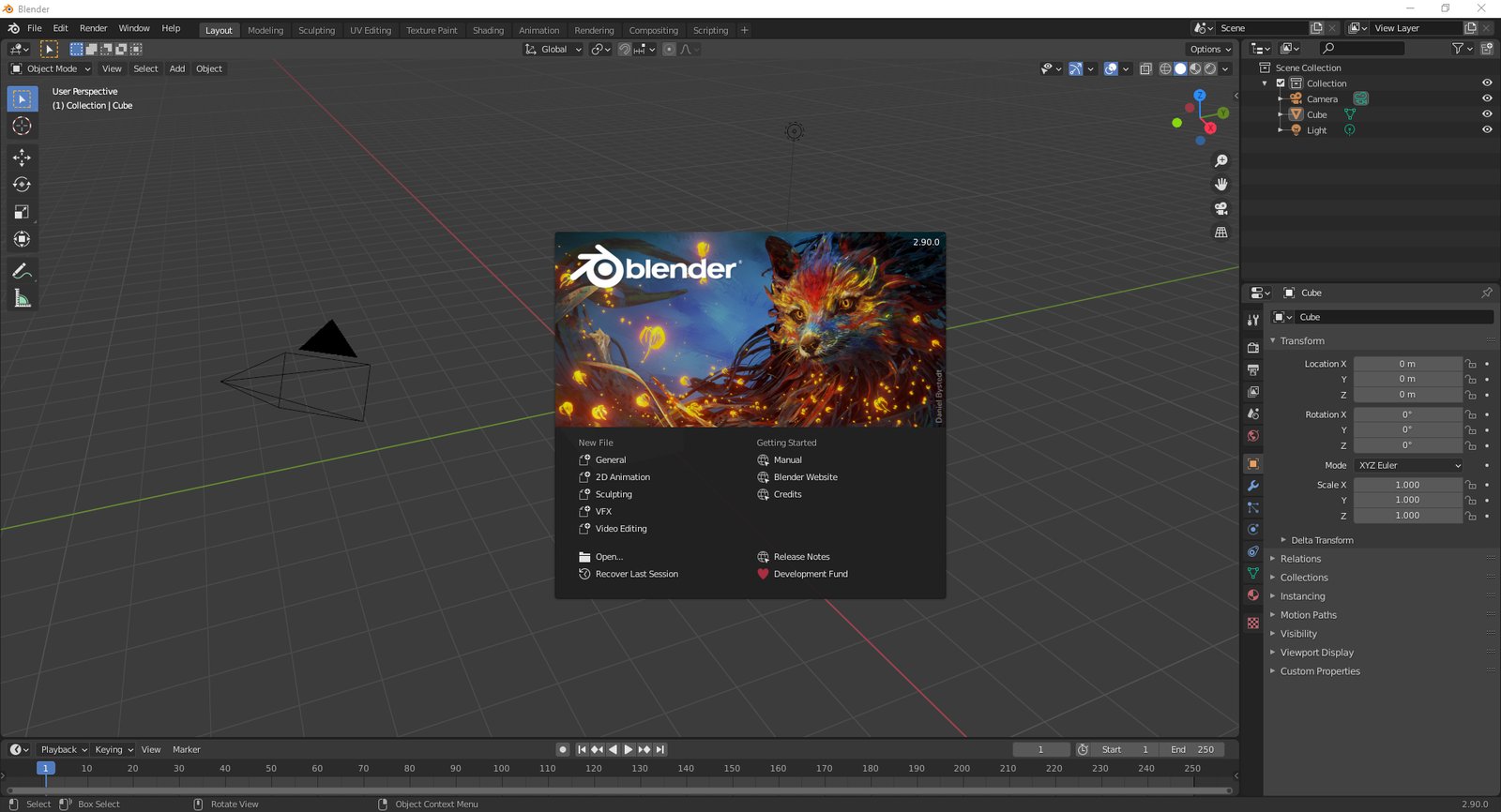
Task: Click the pan view hand icon
Action: click(x=1221, y=185)
